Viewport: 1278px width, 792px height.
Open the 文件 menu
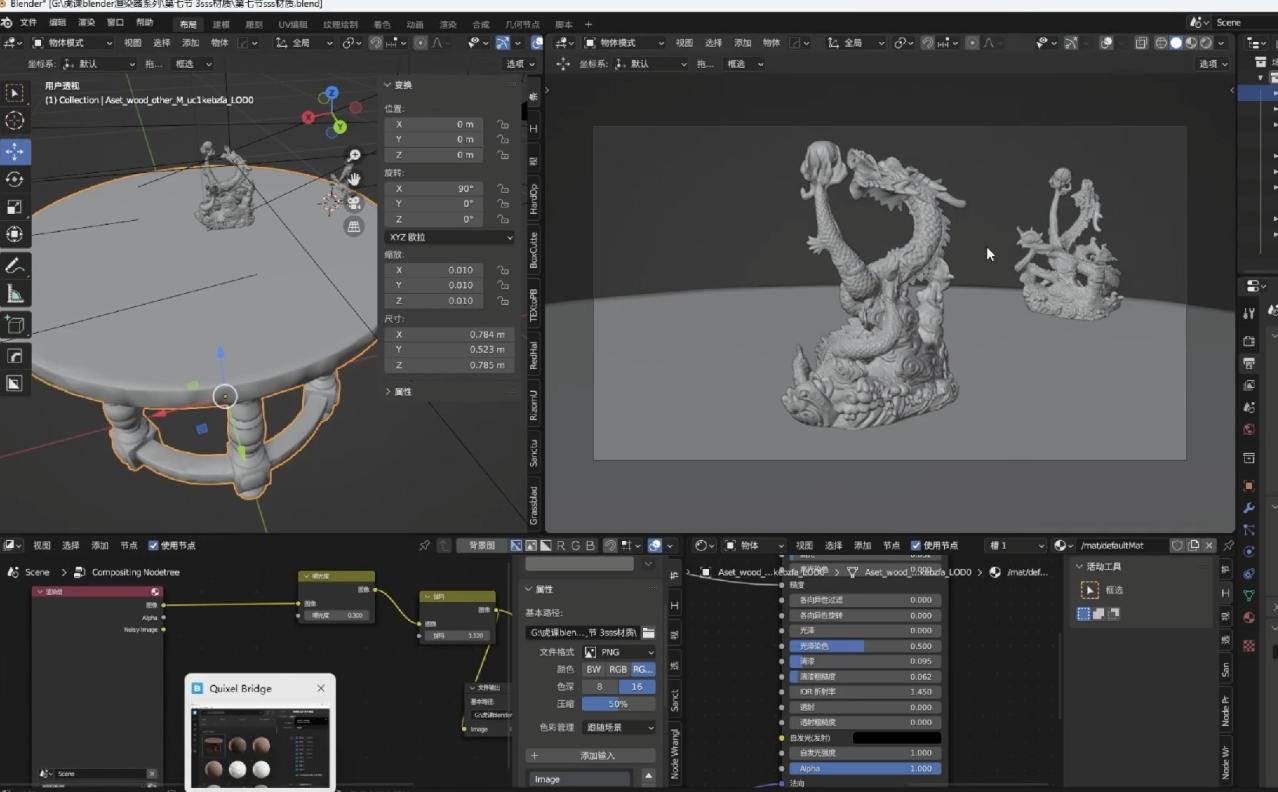click(28, 22)
